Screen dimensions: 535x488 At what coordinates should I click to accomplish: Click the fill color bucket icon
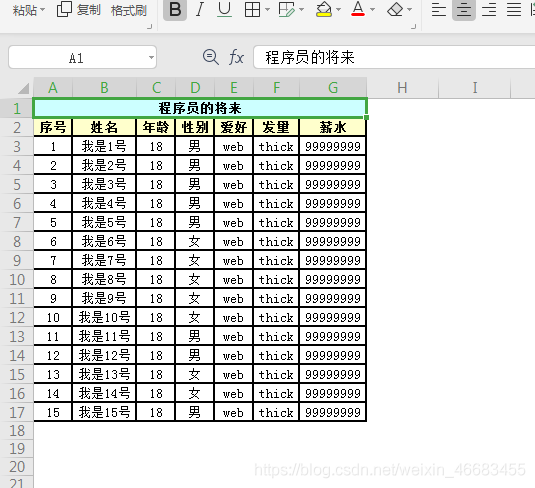(x=323, y=10)
